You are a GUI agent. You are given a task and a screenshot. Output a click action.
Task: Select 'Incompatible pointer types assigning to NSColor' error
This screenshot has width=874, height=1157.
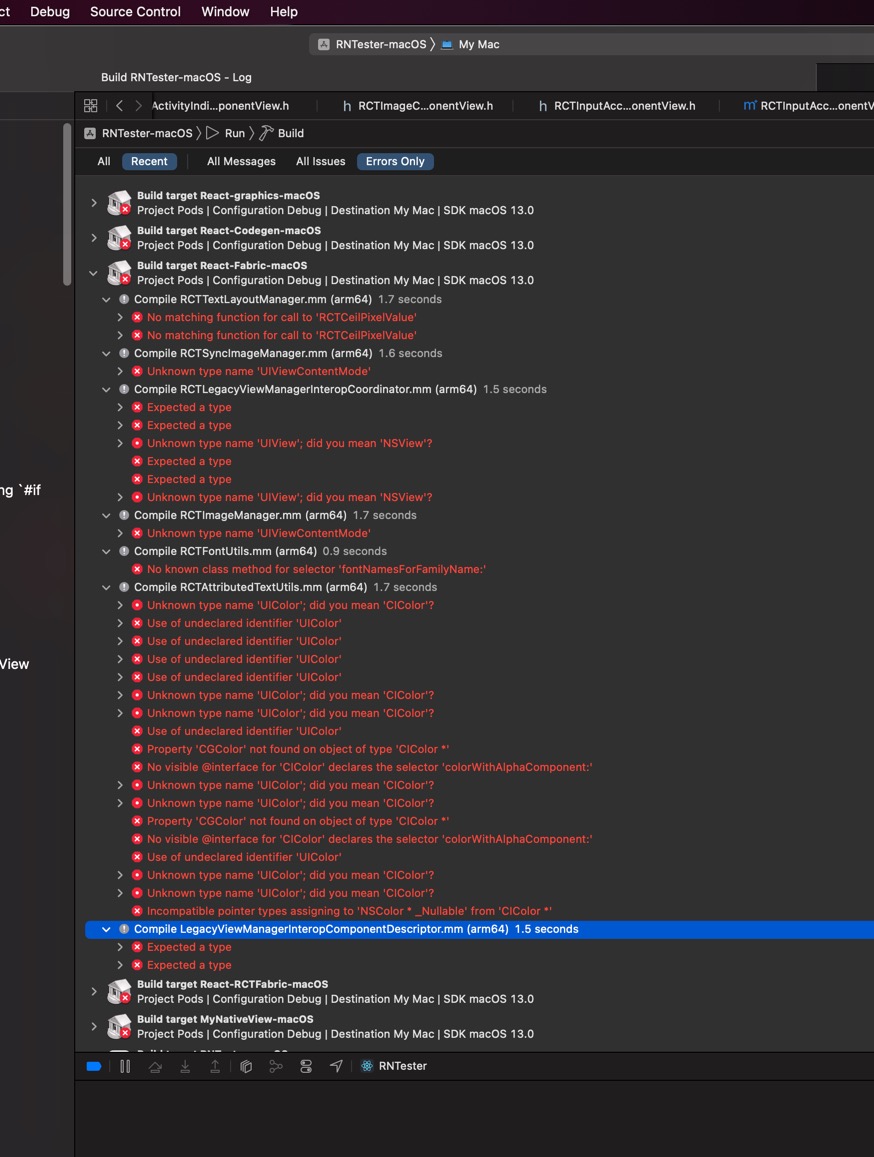[x=349, y=911]
